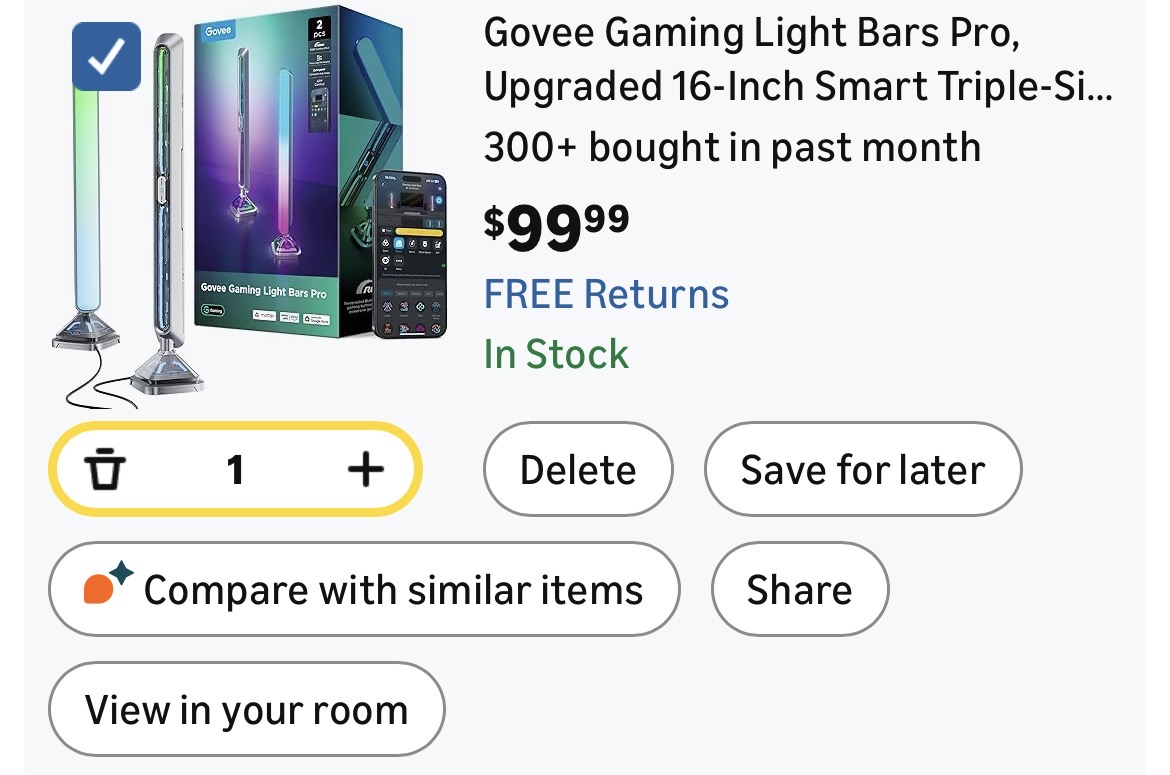Screen dimensions: 1170x775
Task: Tap Save for later
Action: point(862,470)
